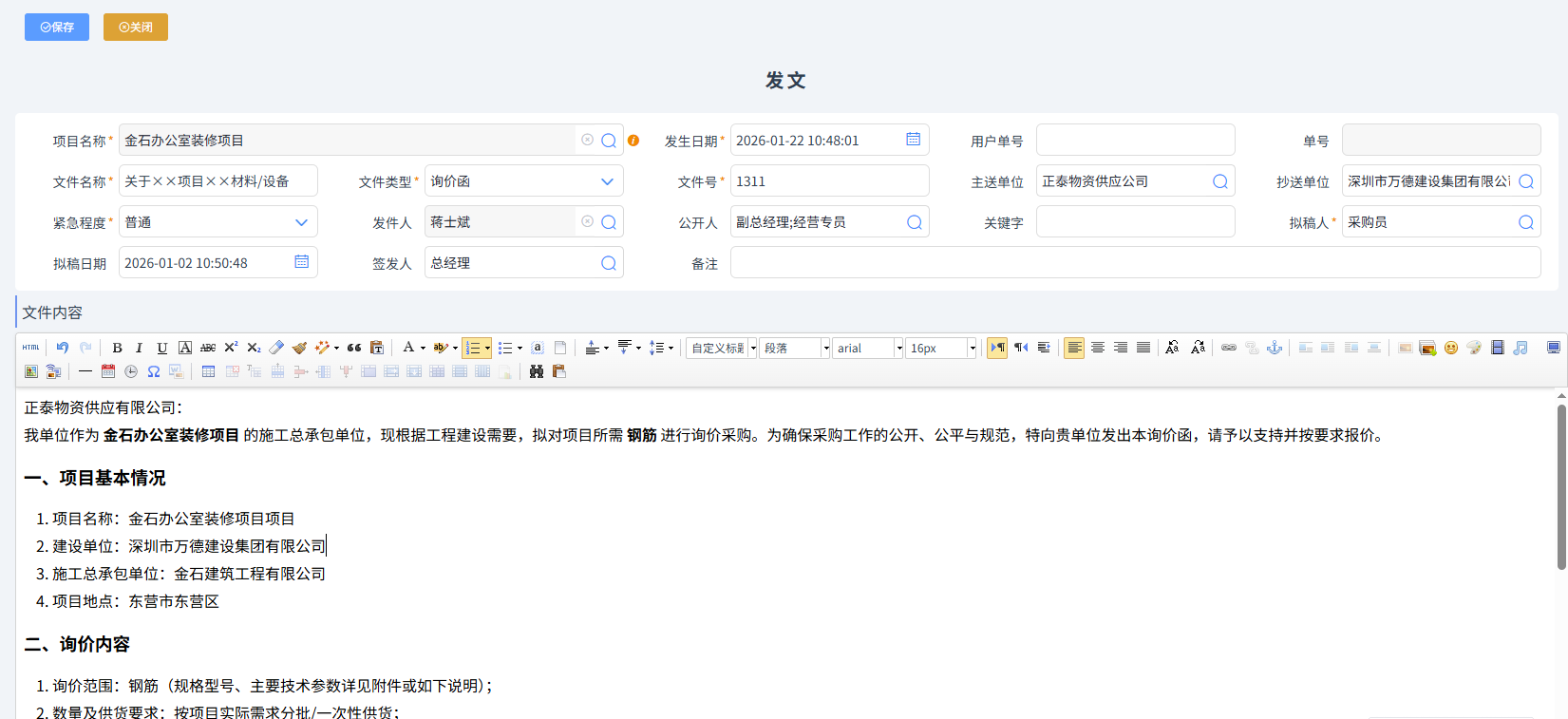This screenshot has height=719, width=1568.
Task: Toggle HTML source mode in editor
Action: (x=31, y=348)
